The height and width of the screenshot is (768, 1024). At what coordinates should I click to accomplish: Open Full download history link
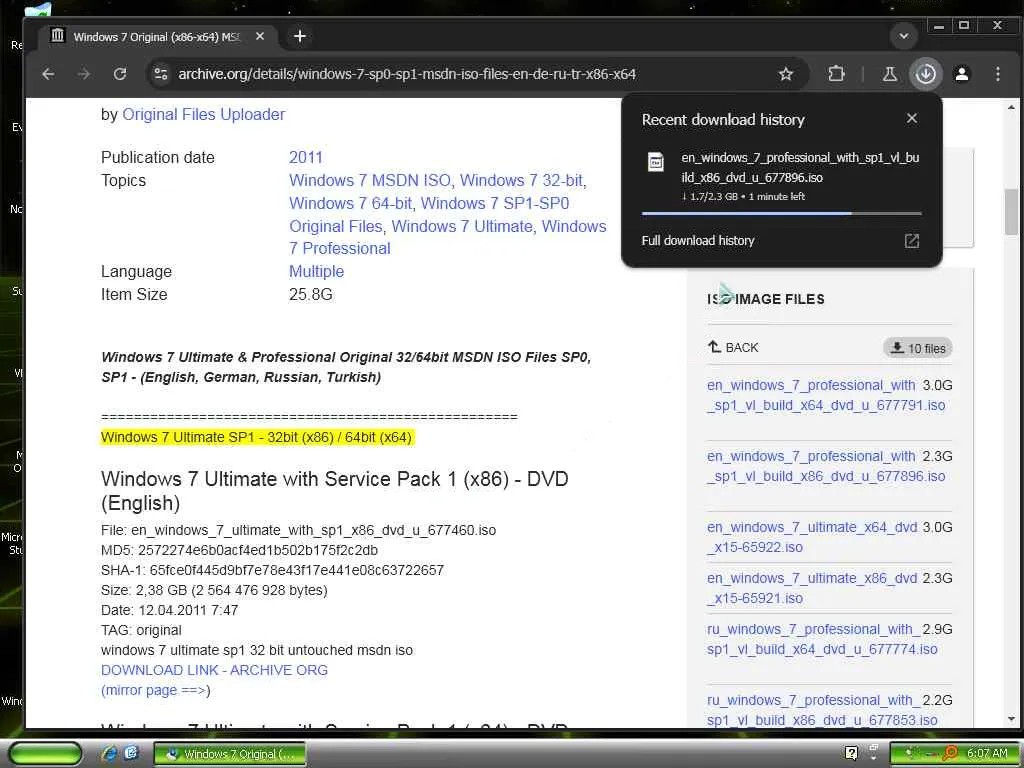click(x=697, y=241)
